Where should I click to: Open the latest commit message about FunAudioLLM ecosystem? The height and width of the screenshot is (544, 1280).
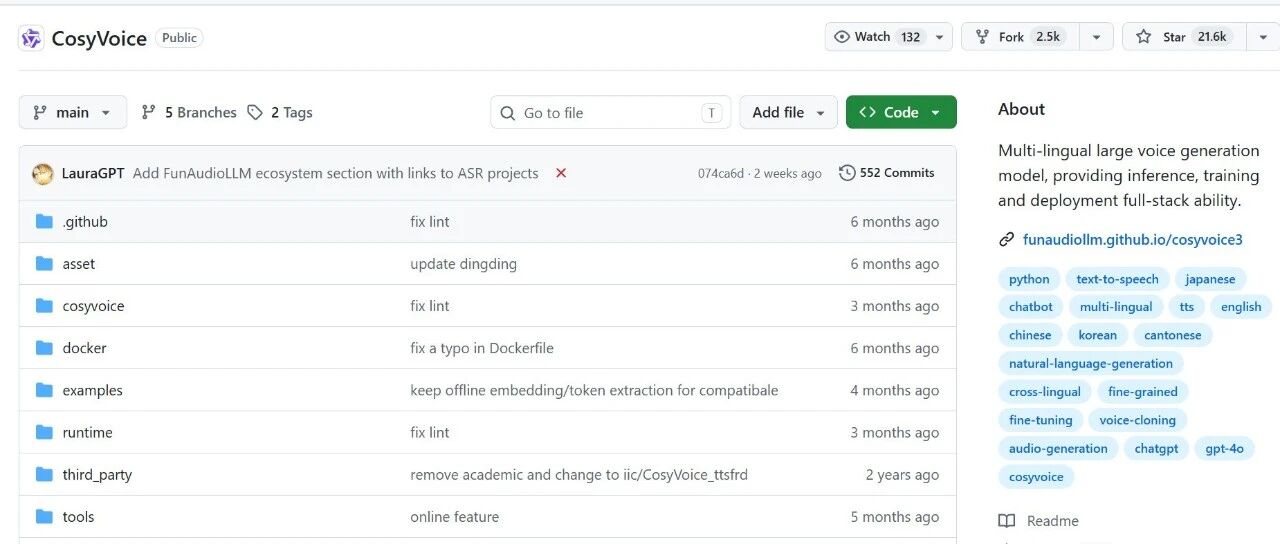[335, 173]
